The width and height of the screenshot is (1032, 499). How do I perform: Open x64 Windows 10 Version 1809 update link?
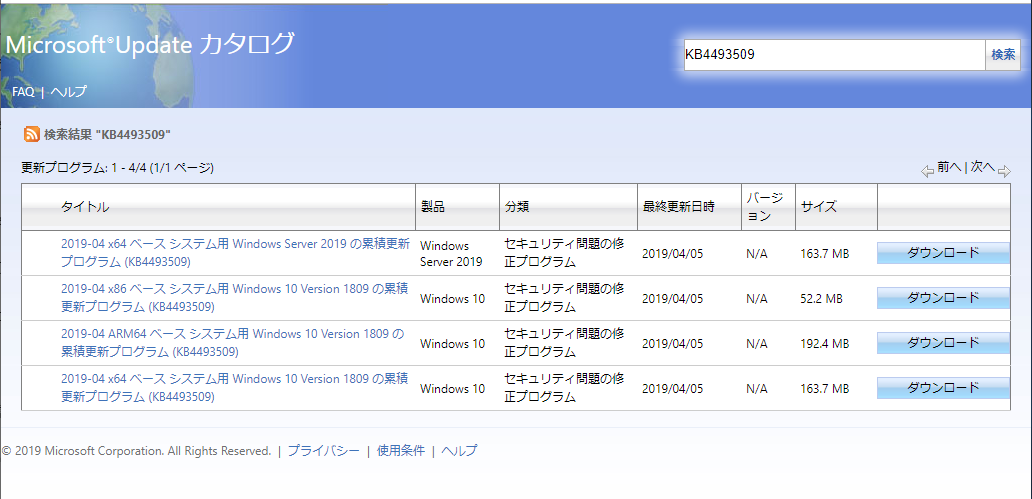coord(234,388)
